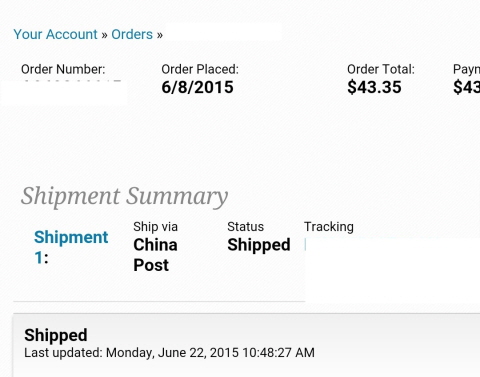Select the 6/8/2015 order date

click(197, 87)
